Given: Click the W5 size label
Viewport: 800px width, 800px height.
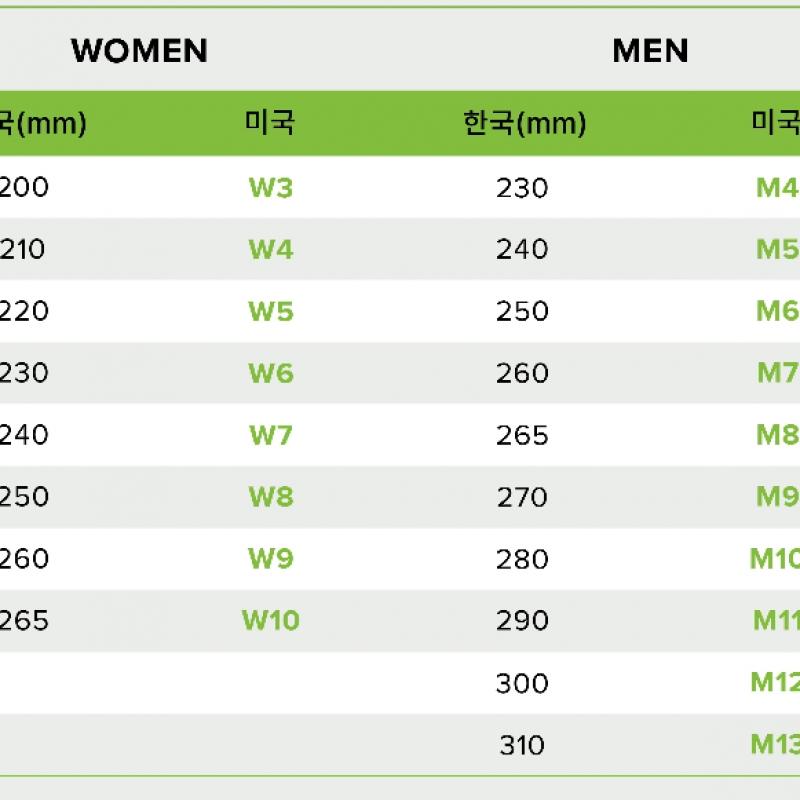Looking at the screenshot, I should 270,311.
